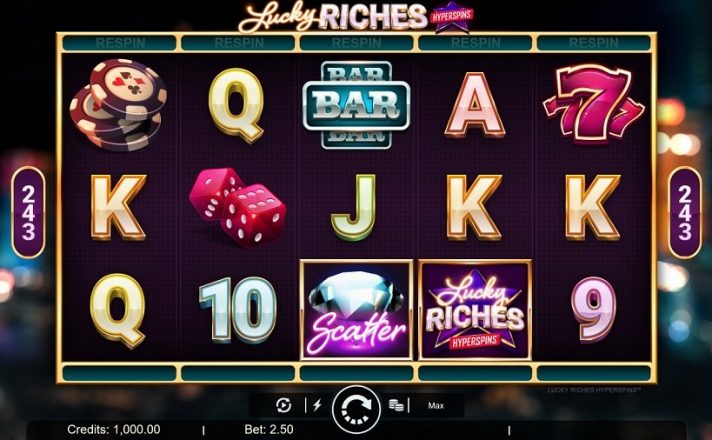Respin the third reel
Screen dimensions: 712x440
coord(356,43)
